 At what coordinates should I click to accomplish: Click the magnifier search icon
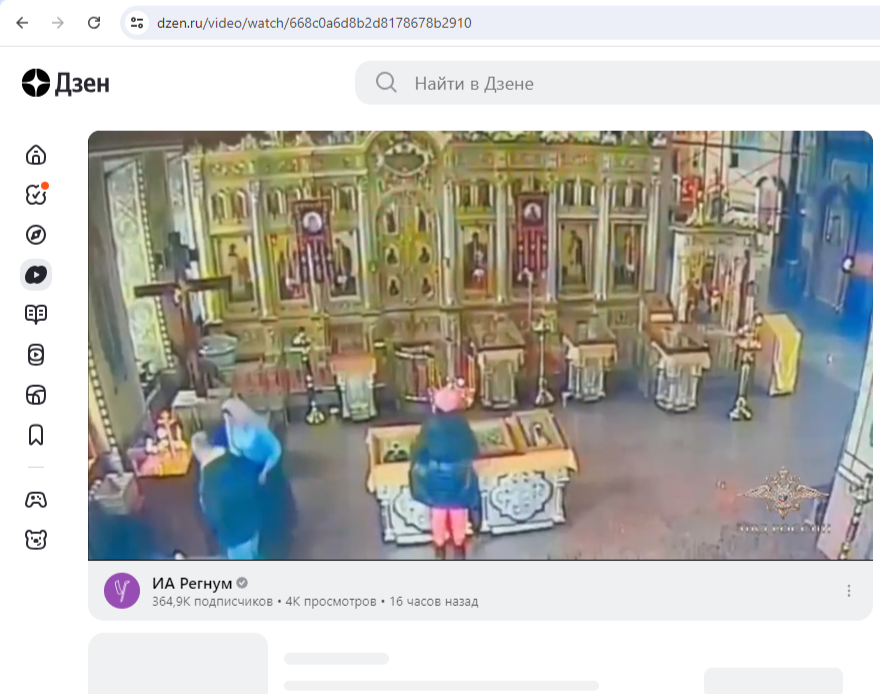(x=386, y=82)
